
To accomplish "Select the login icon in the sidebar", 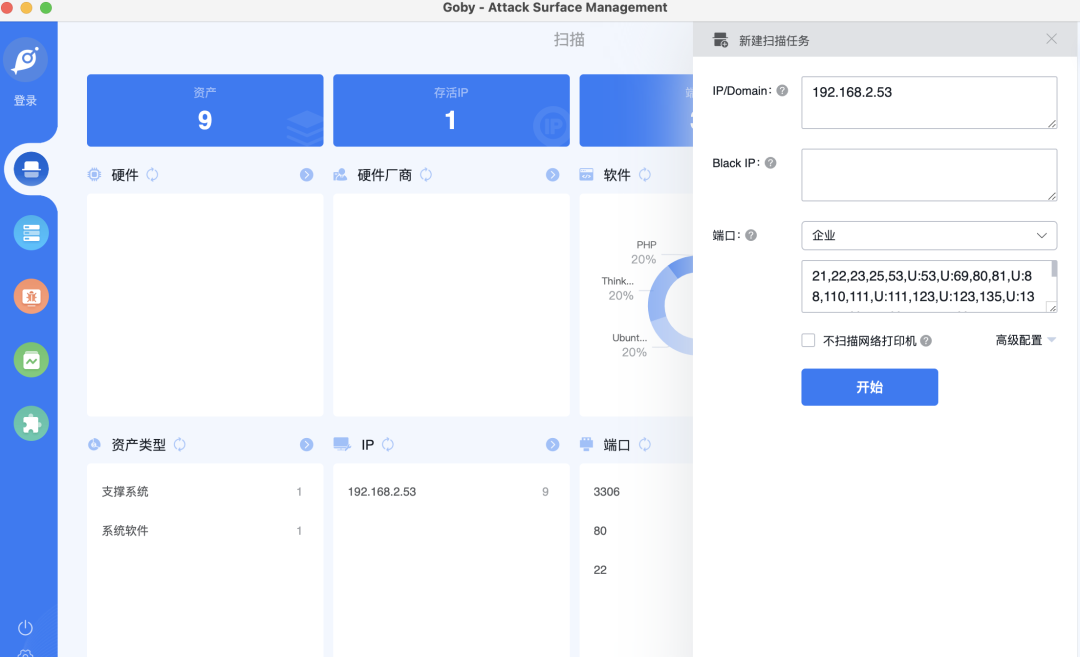I will pos(27,59).
